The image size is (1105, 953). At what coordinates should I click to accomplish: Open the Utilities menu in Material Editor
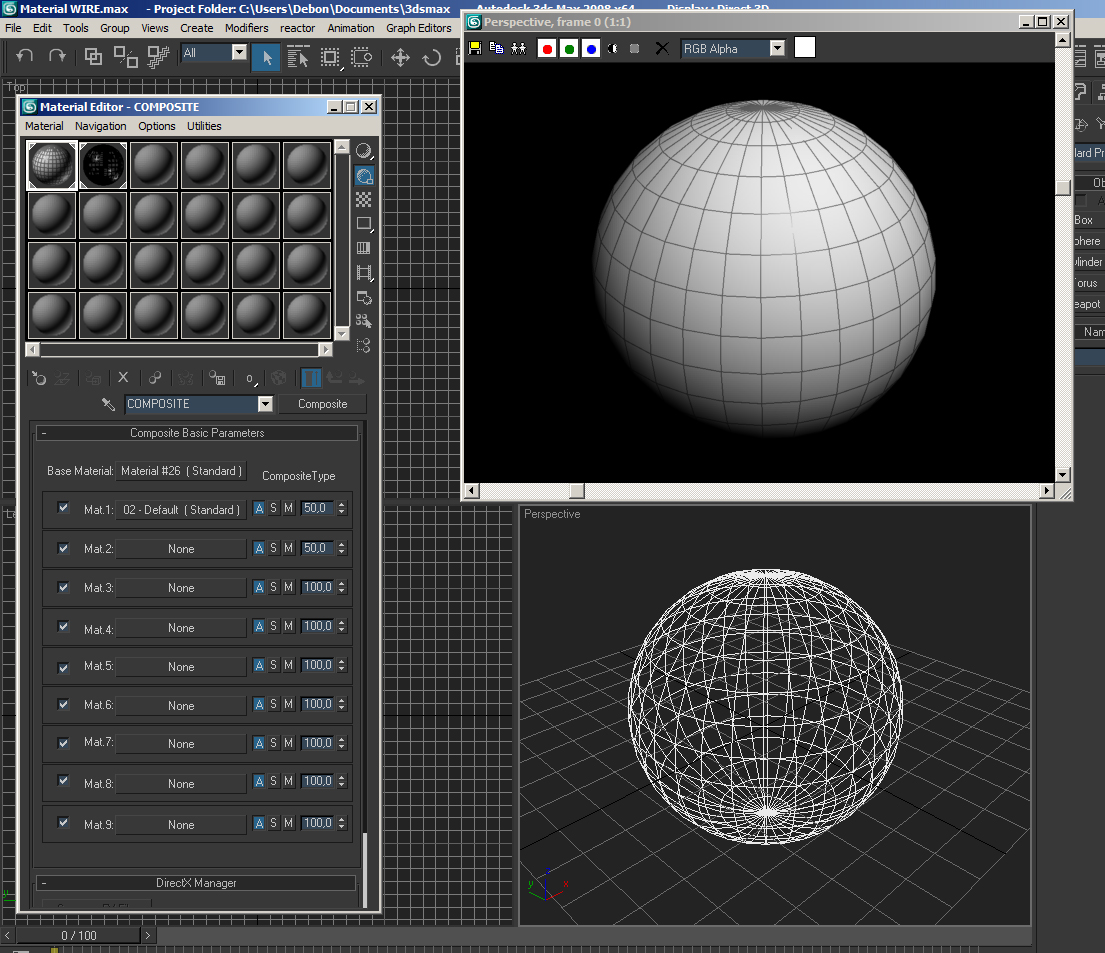point(204,126)
